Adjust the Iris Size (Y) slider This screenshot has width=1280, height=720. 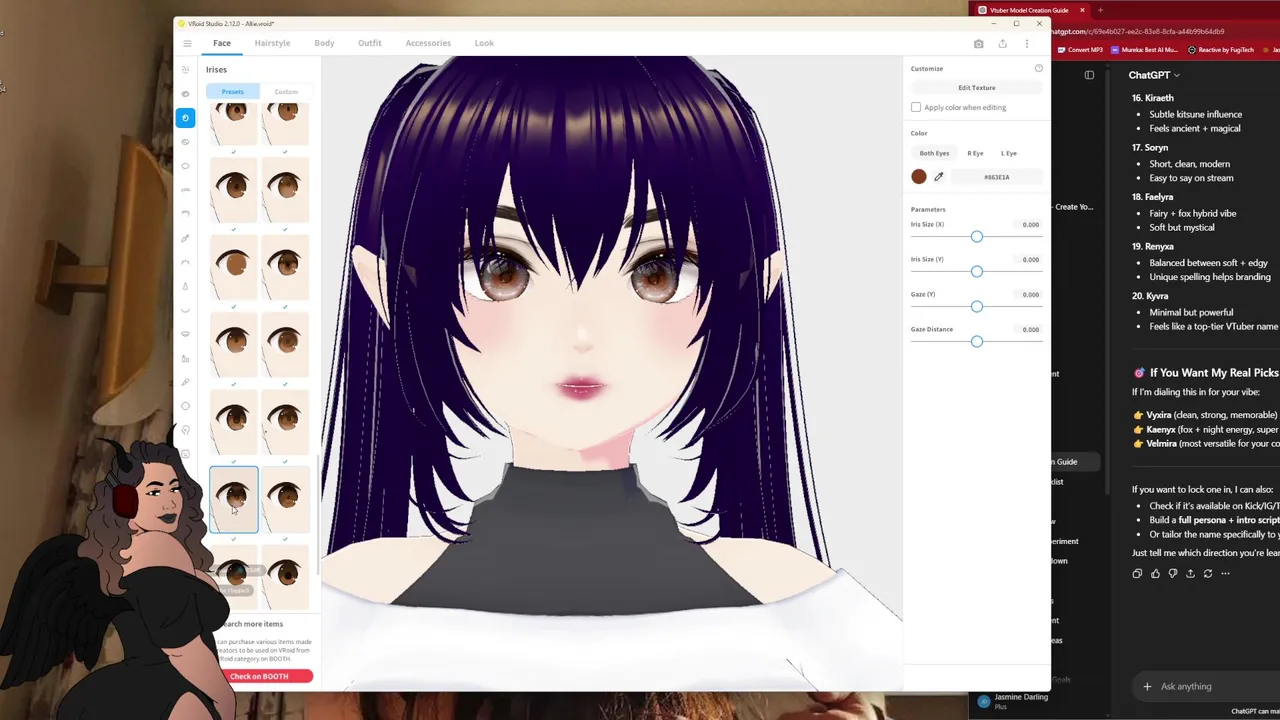coord(976,272)
